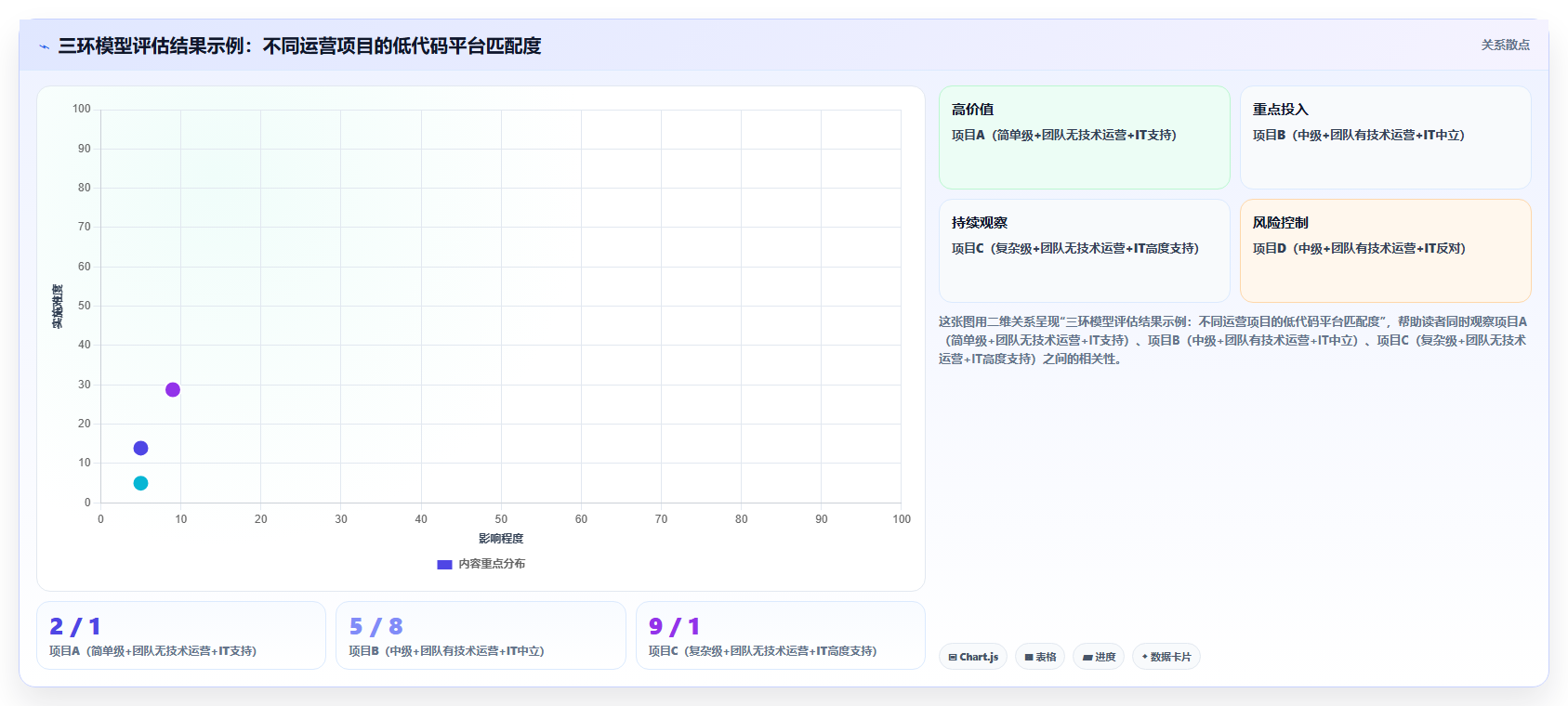
Task: Click text 项目D（中级+团队有技术运营+IT反对）
Action: coord(1359,248)
